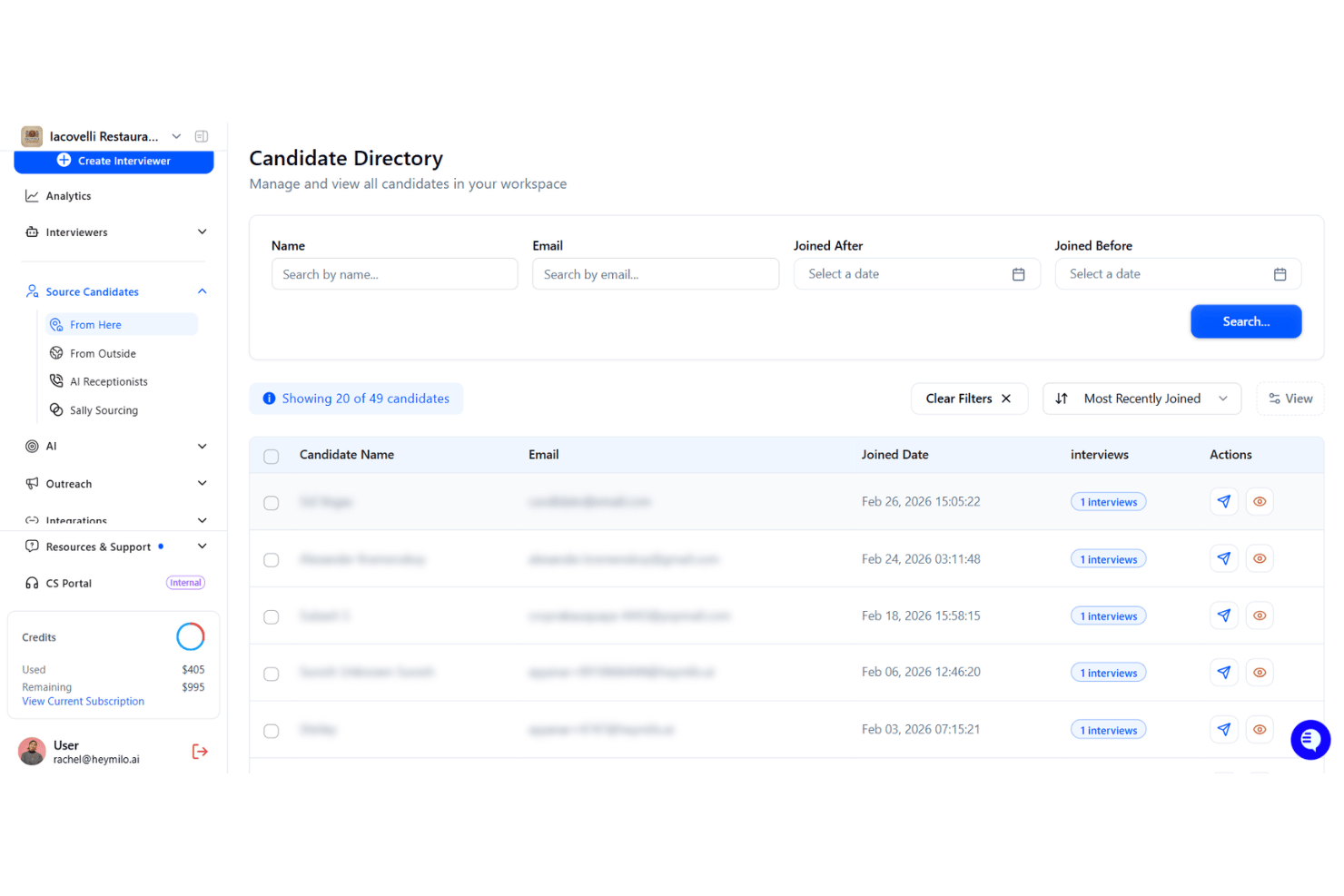Check the select-all candidates checkbox

click(272, 457)
